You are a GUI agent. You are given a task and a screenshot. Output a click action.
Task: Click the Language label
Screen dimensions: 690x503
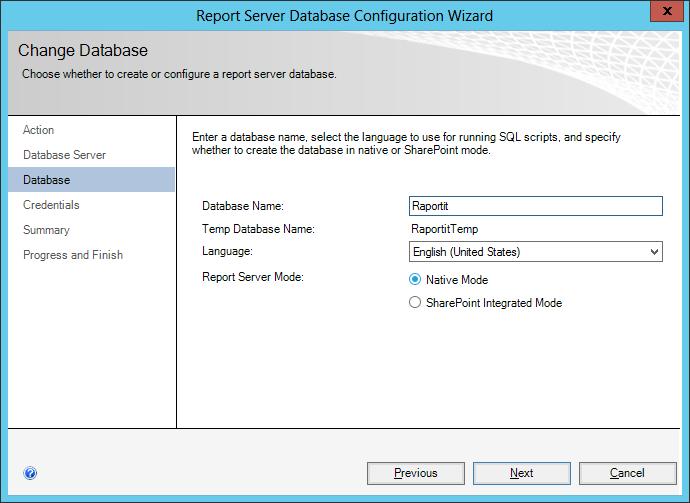(228, 251)
